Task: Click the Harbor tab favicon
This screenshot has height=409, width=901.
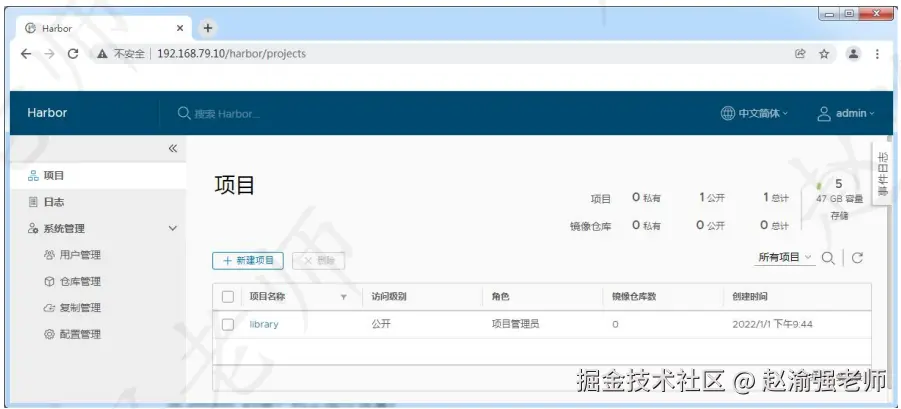Action: click(x=30, y=28)
